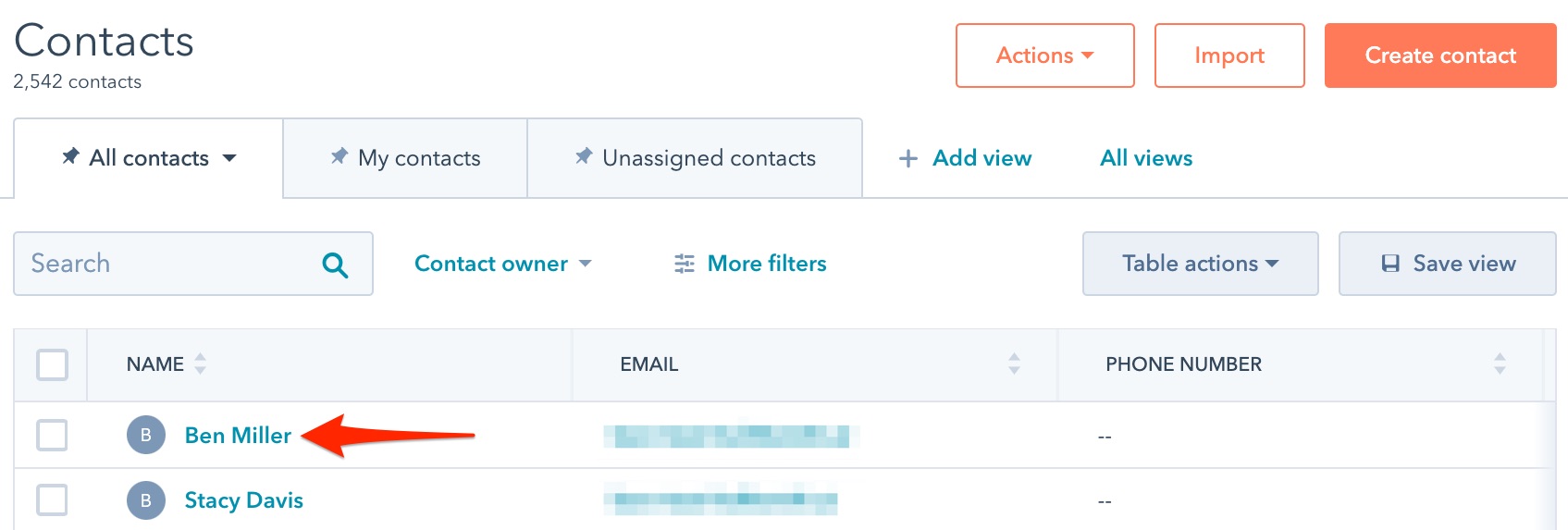1568x530 pixels.
Task: Open the Ben Miller contact link
Action: tap(238, 435)
